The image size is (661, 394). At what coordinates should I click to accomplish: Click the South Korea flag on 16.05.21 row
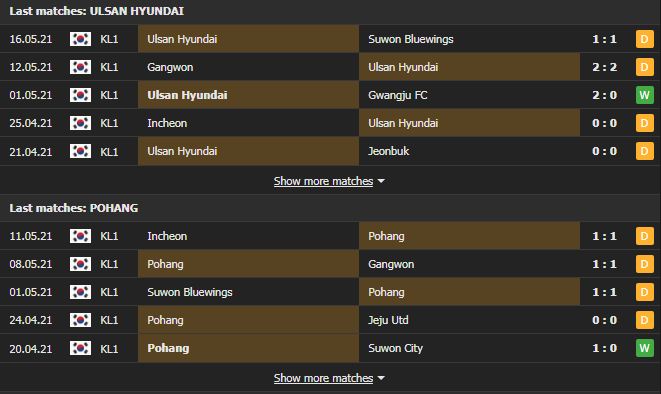coord(80,39)
